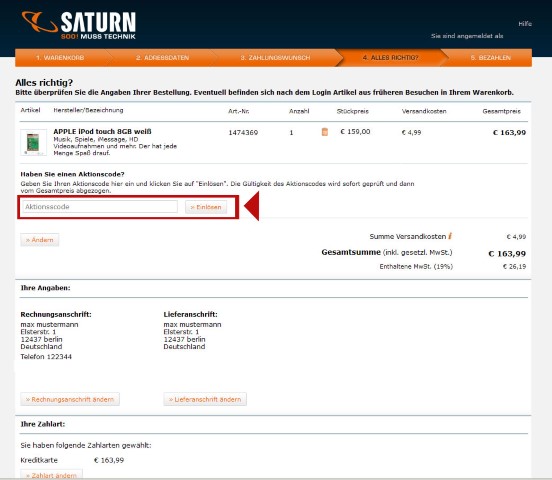Click the Sie sind angemeldet als text
The height and width of the screenshot is (480, 552).
click(467, 36)
